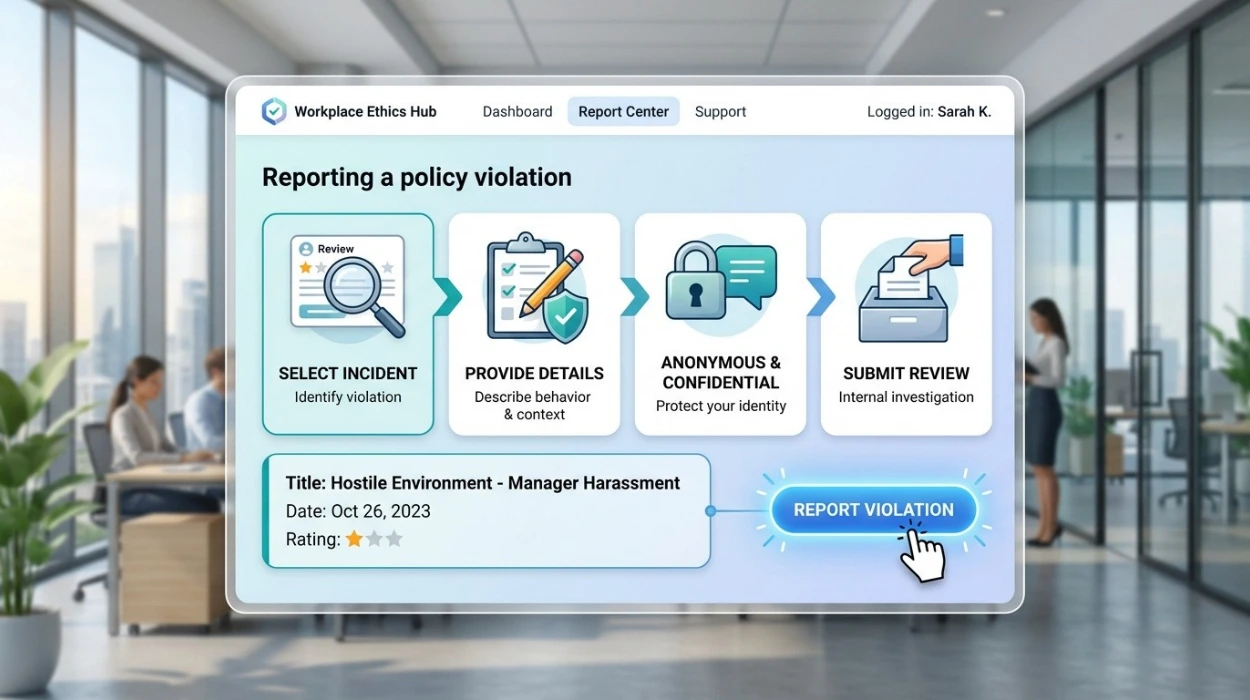Click the SUBMIT REVIEW heading
The image size is (1250, 700).
coord(906,373)
